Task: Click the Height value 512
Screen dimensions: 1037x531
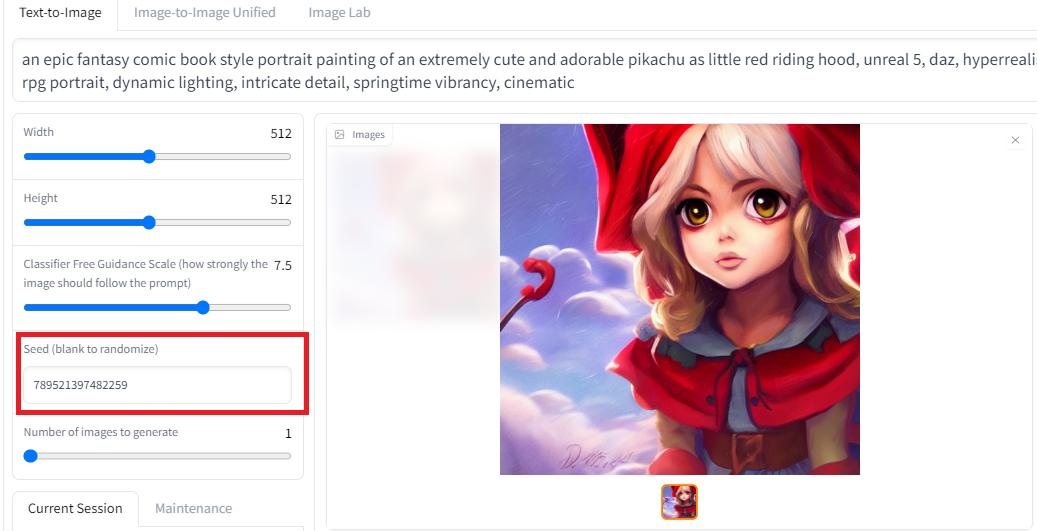Action: click(281, 200)
